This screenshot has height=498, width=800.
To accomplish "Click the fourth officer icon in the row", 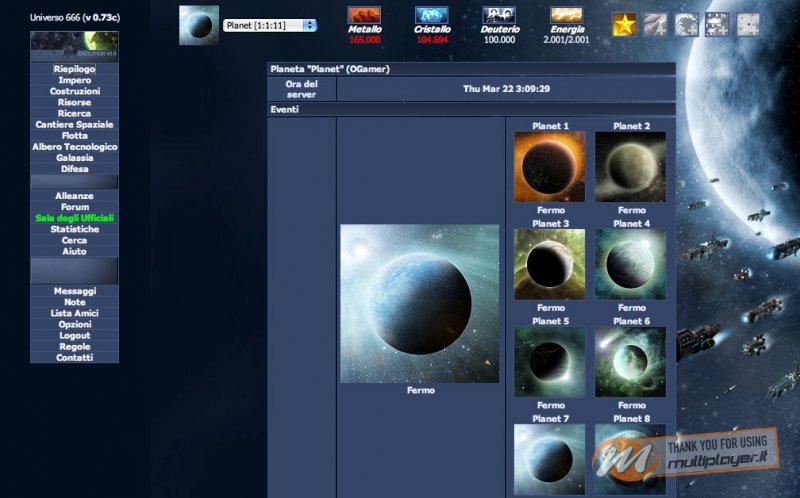I will pos(717,24).
